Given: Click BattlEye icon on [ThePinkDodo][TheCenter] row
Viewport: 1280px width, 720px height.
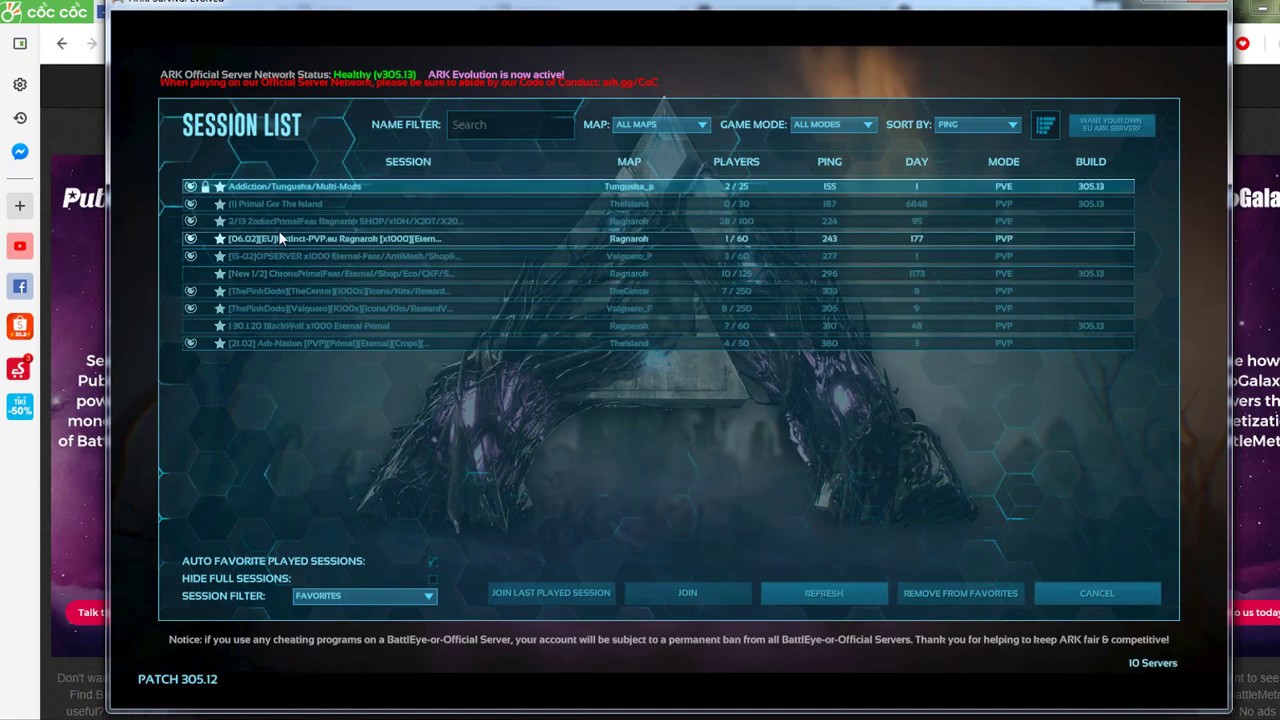Looking at the screenshot, I should [x=190, y=291].
